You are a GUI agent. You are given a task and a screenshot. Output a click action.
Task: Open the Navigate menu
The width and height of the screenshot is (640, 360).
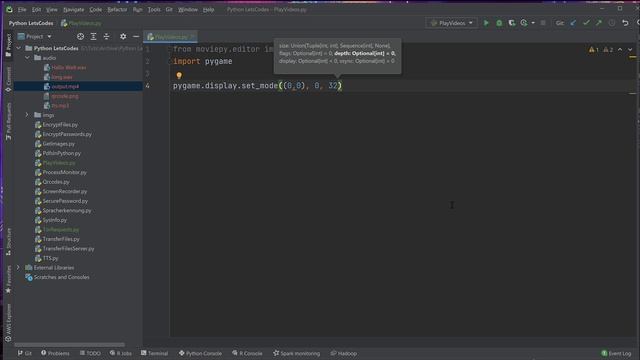tap(73, 9)
